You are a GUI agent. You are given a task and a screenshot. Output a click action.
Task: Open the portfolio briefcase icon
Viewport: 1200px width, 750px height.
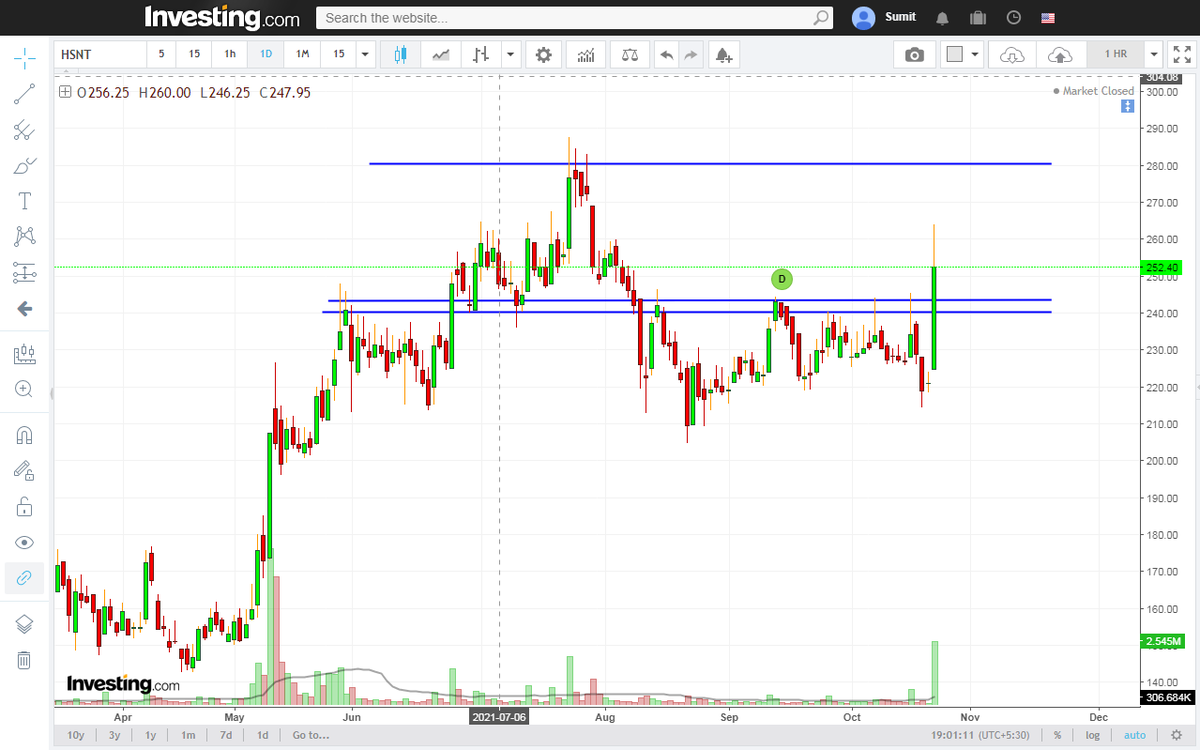[x=978, y=18]
